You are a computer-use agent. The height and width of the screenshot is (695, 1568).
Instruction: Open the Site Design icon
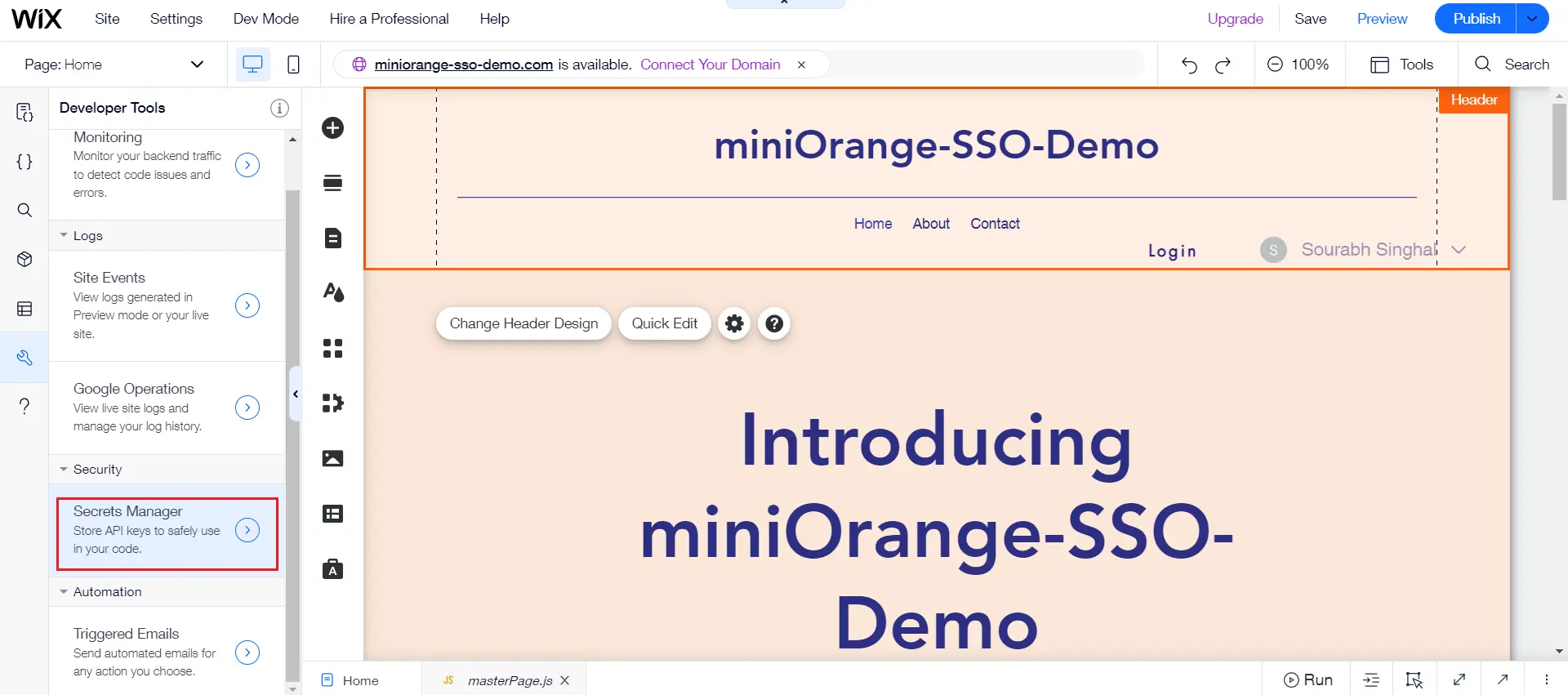[332, 292]
